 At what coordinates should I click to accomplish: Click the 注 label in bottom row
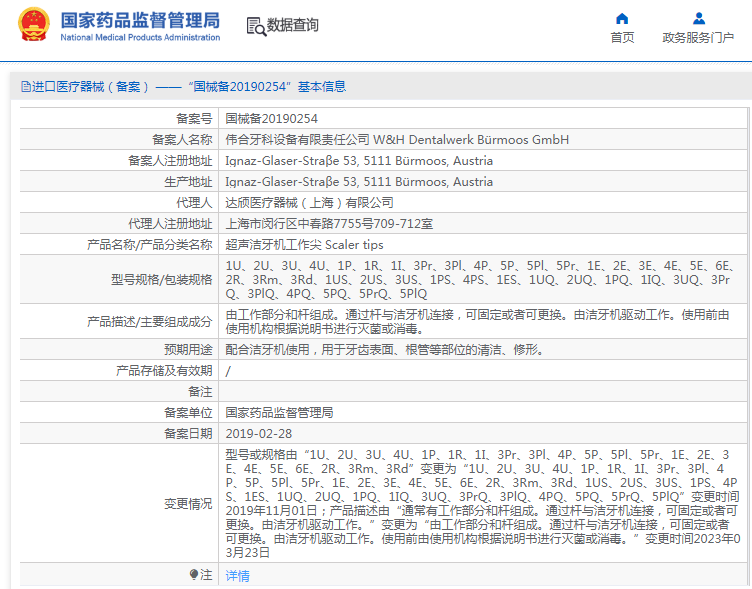206,575
